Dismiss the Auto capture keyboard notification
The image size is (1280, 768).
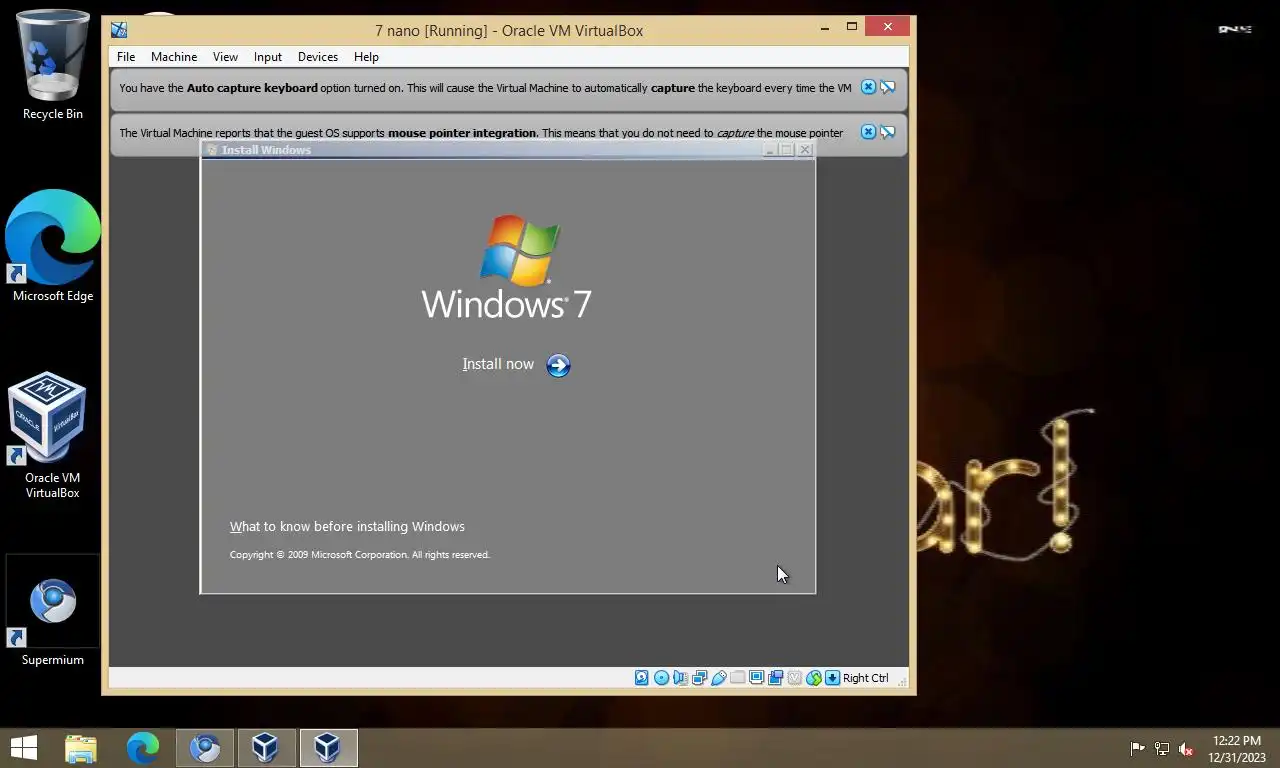(x=868, y=87)
